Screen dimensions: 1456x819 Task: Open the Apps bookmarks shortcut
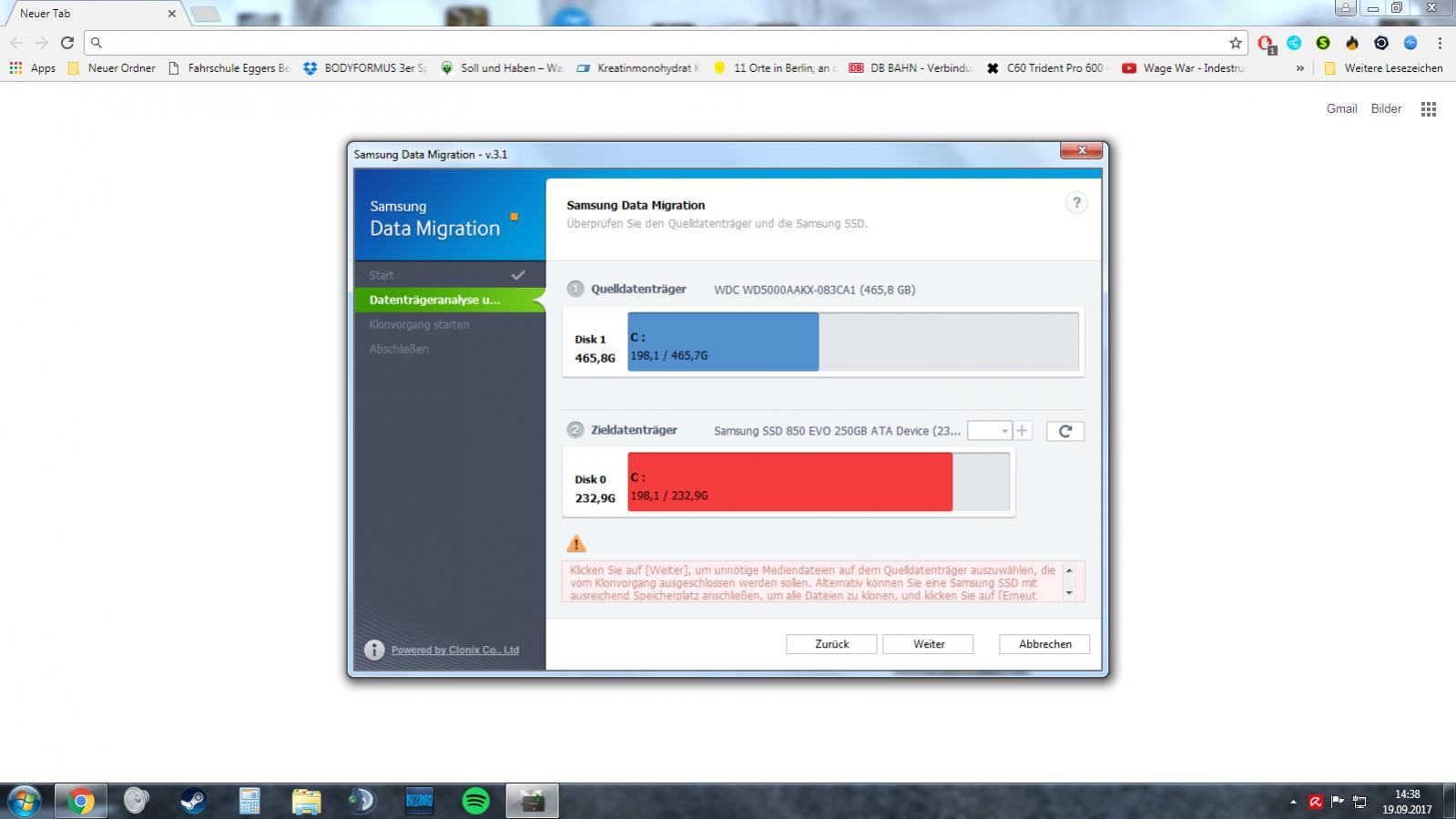click(33, 68)
